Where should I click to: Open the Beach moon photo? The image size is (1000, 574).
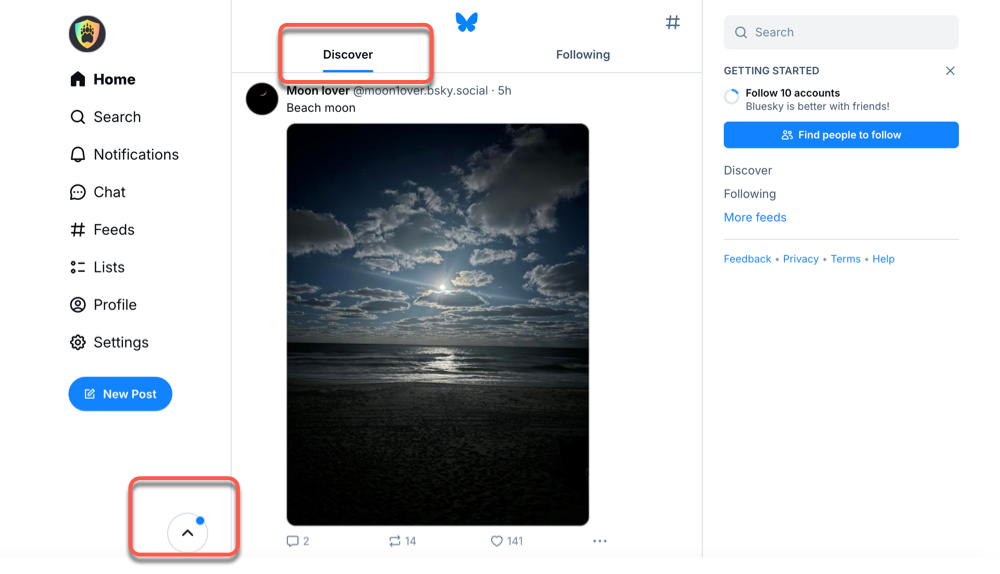tap(438, 324)
